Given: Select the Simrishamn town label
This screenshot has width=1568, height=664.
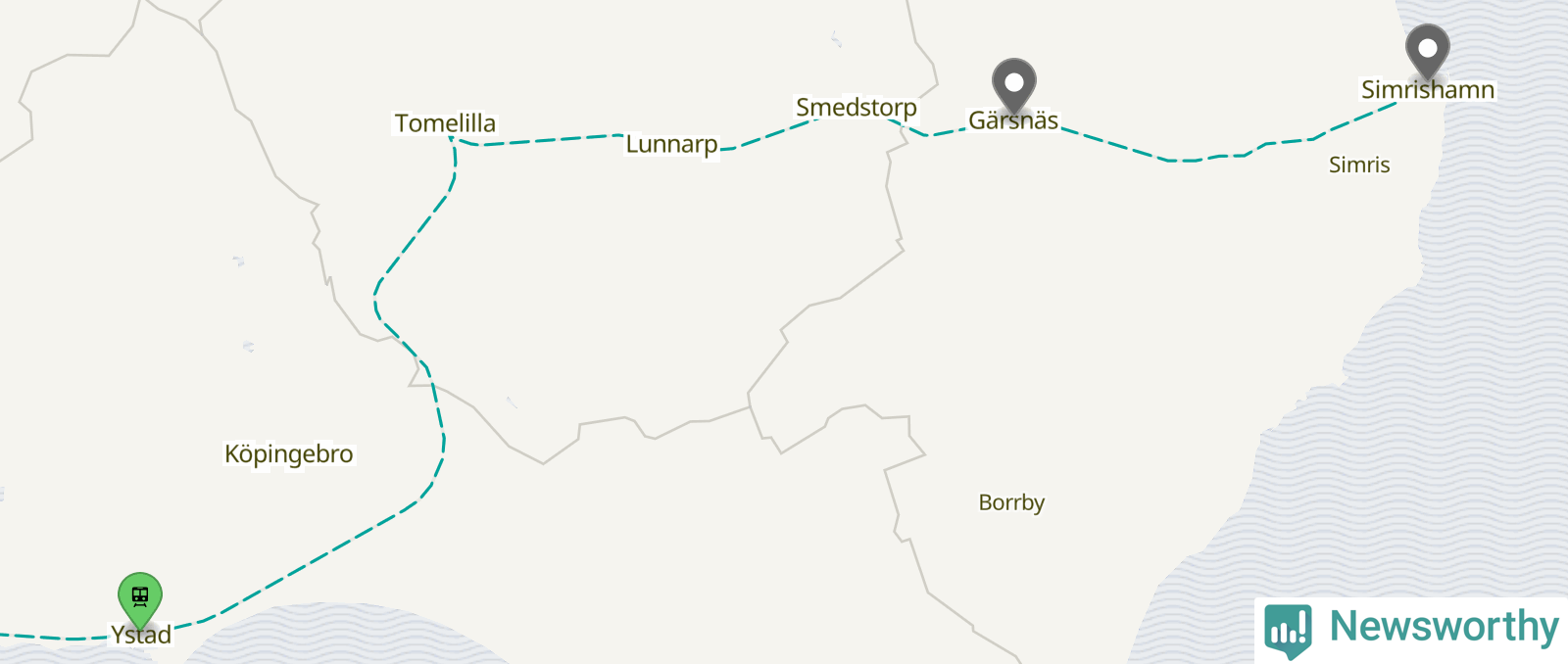Looking at the screenshot, I should coord(1428,90).
